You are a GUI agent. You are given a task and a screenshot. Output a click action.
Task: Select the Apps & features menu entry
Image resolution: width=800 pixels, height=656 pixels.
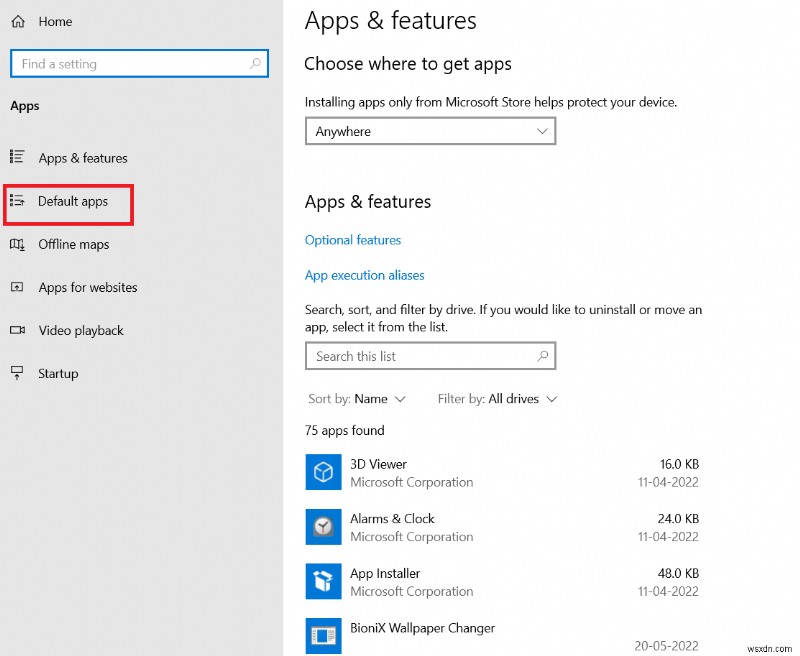pyautogui.click(x=83, y=157)
